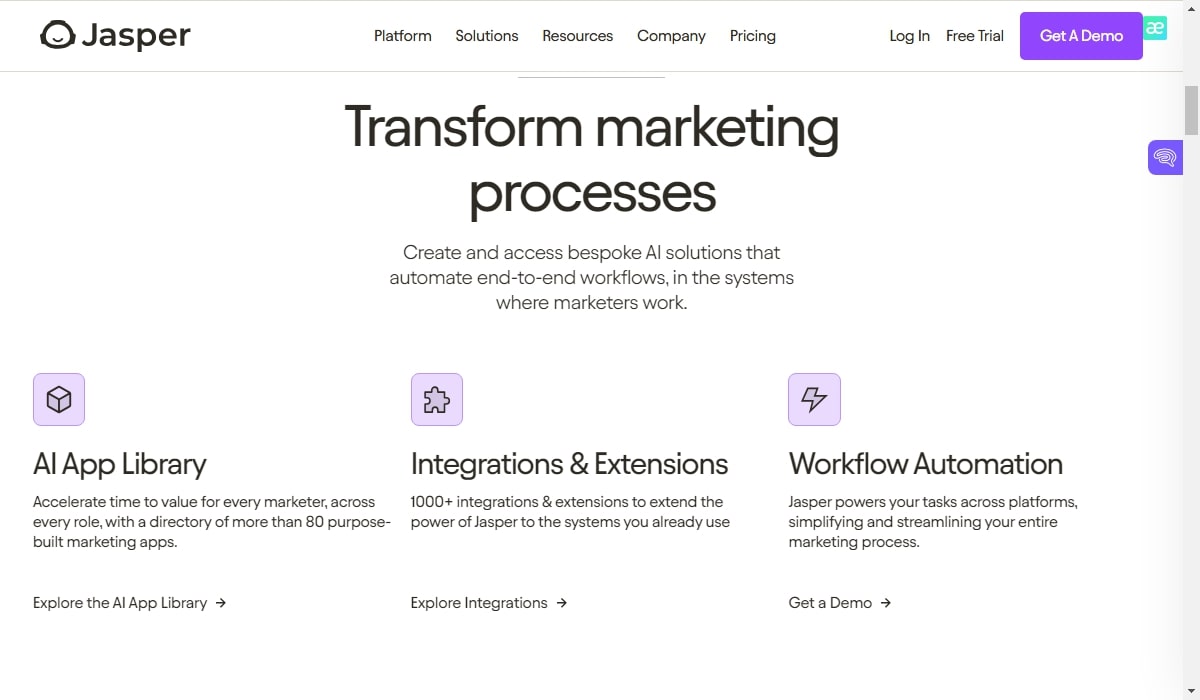Click arrow after Explore the AI App Library
The image size is (1200, 700).
(221, 603)
